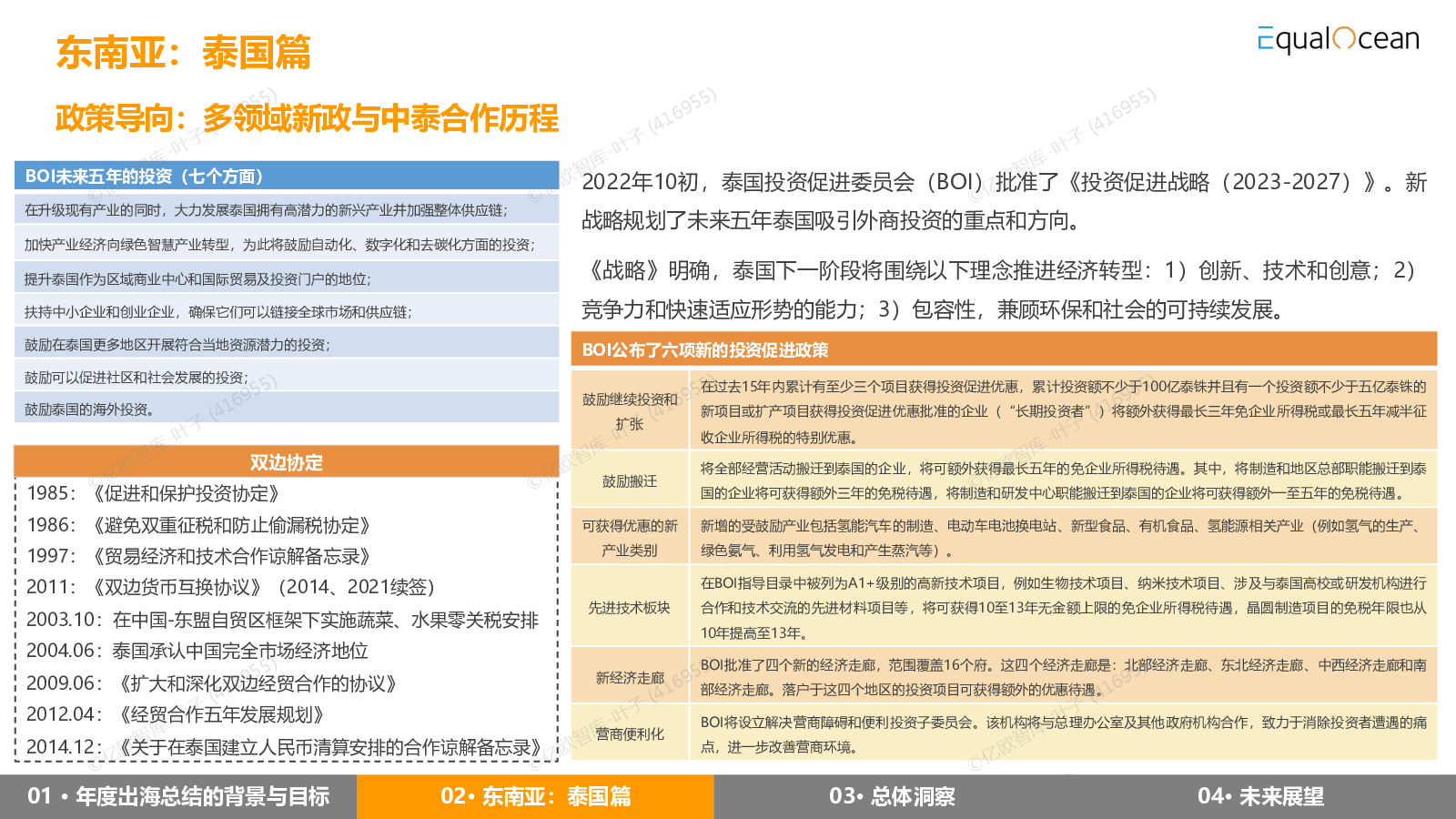
Task: Select row 加快产业经济向绿色智慧产业转型
Action: click(x=287, y=244)
